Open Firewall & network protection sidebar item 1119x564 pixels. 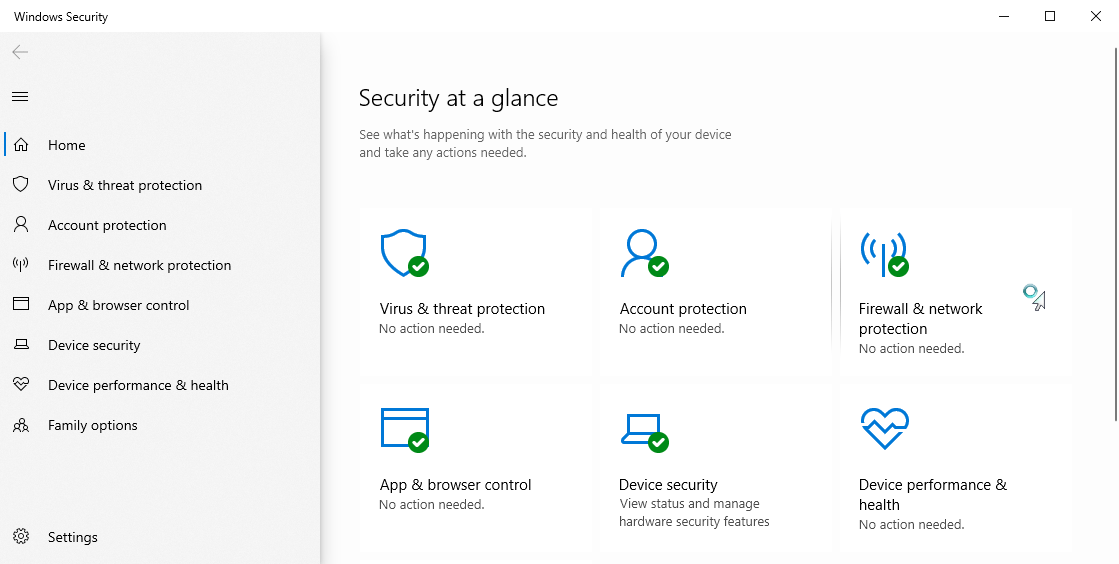pos(160,265)
